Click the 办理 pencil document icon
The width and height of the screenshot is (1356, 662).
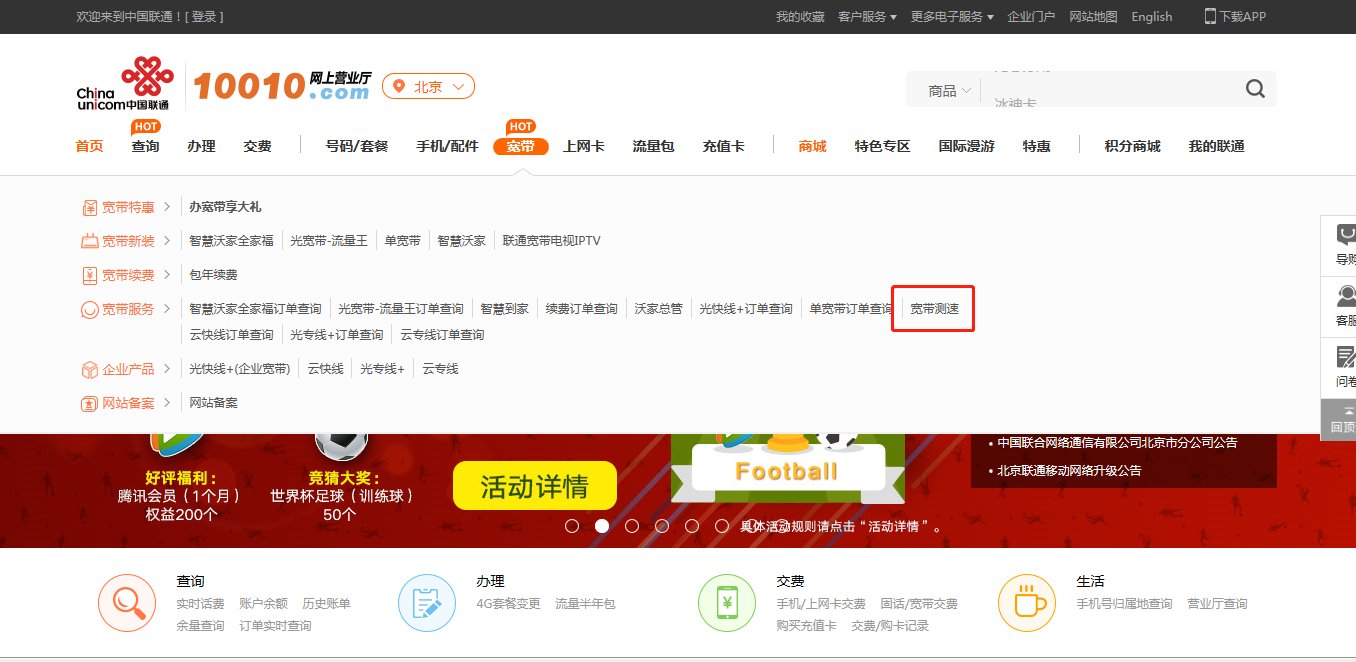click(427, 602)
